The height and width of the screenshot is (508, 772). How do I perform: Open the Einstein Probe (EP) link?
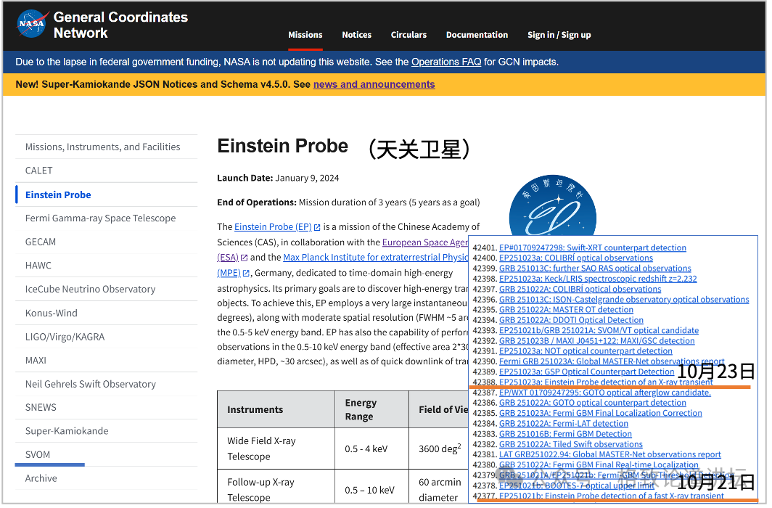(274, 228)
